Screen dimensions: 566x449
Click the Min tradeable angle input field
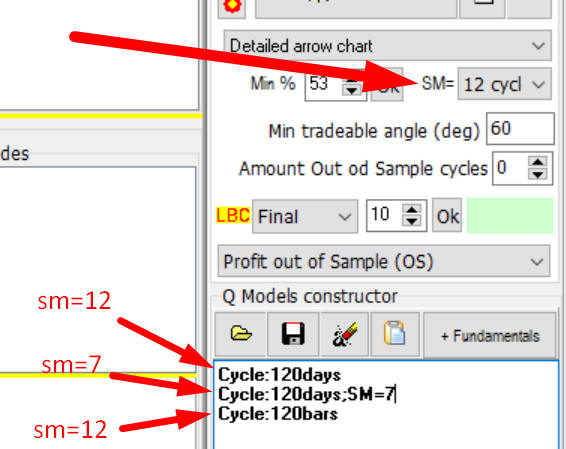tap(520, 129)
